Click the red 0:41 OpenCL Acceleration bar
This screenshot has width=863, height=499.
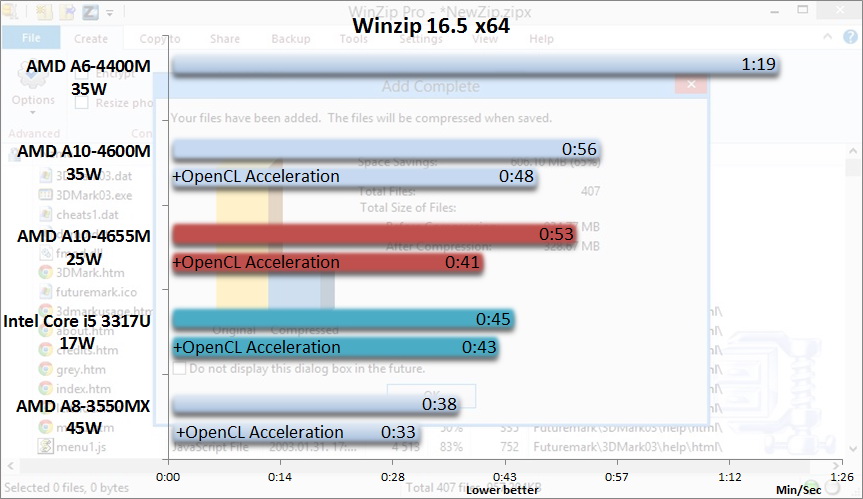point(327,262)
